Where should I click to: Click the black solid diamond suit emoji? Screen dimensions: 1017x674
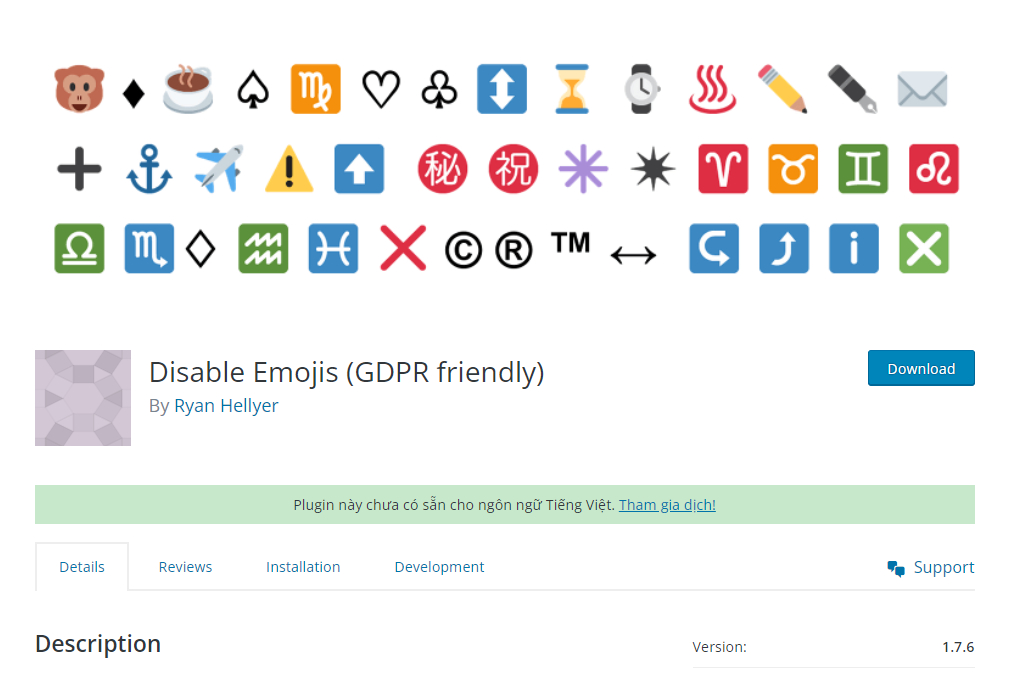134,93
